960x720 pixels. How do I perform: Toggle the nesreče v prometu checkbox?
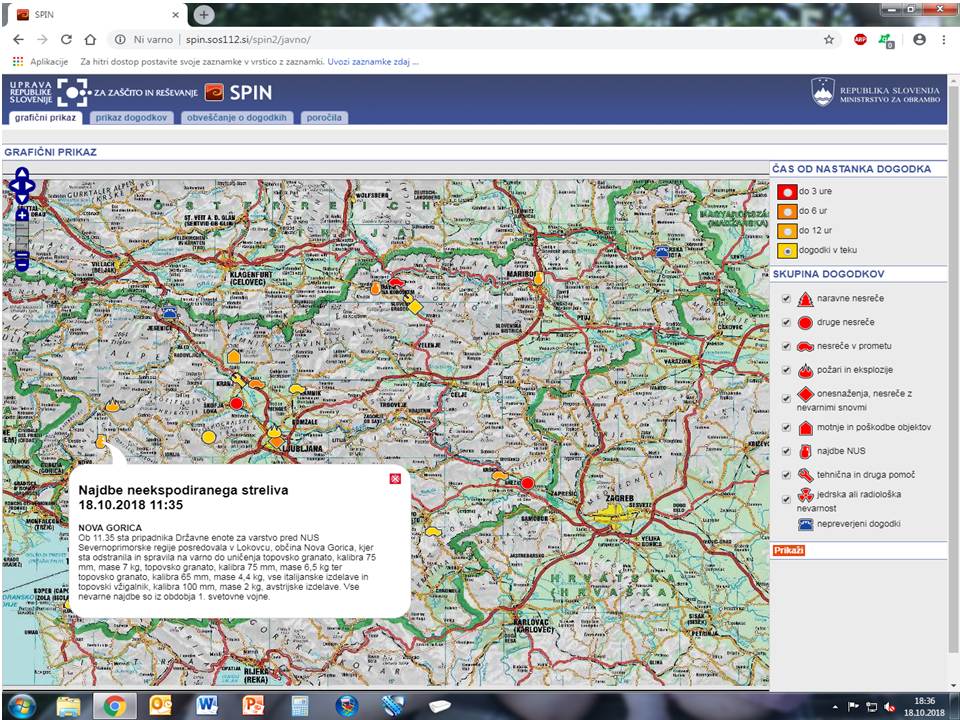tap(786, 347)
